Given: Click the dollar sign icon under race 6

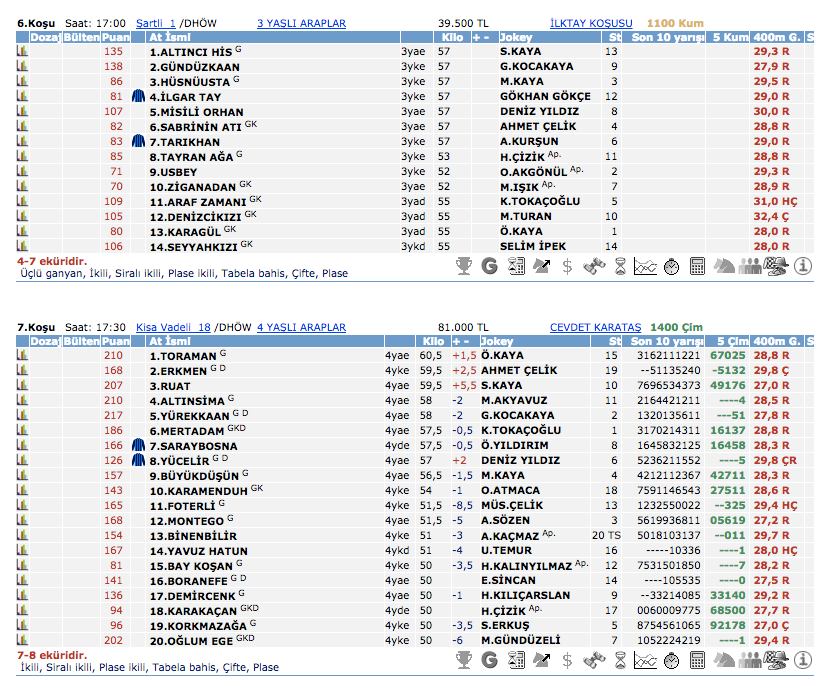Looking at the screenshot, I should pyautogui.click(x=567, y=266).
